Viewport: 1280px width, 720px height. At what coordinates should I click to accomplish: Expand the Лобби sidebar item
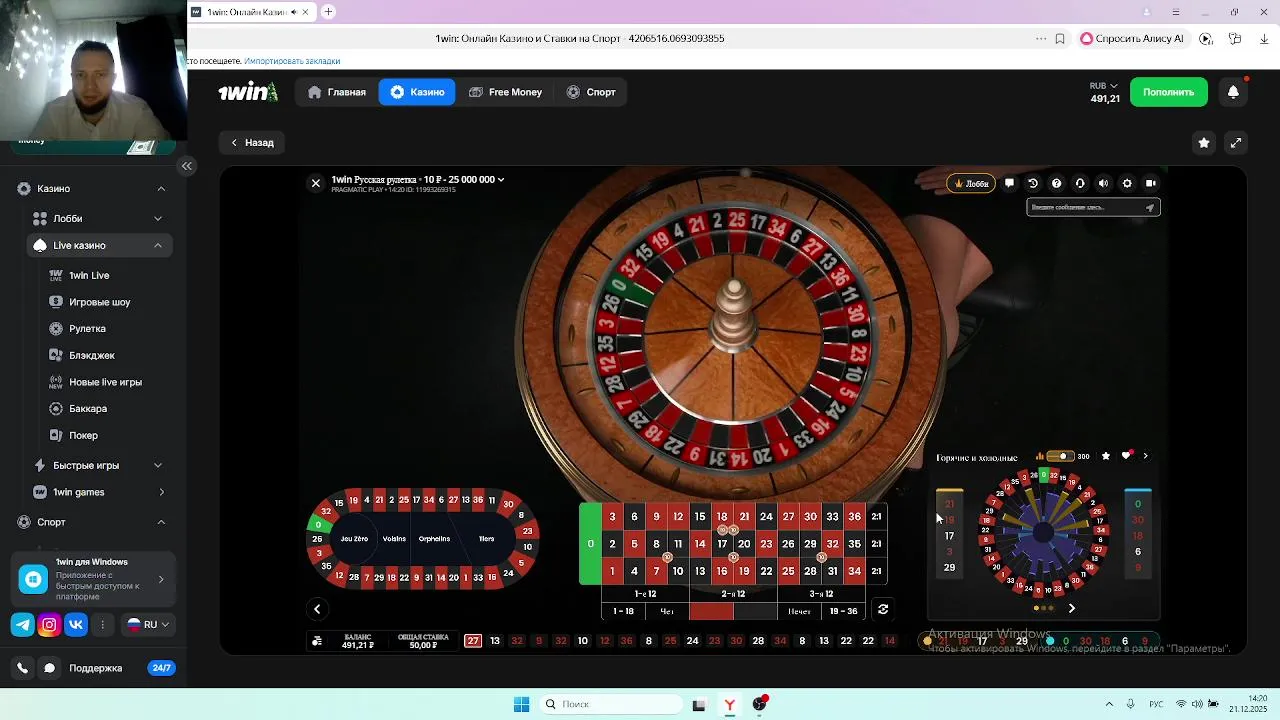pyautogui.click(x=158, y=219)
